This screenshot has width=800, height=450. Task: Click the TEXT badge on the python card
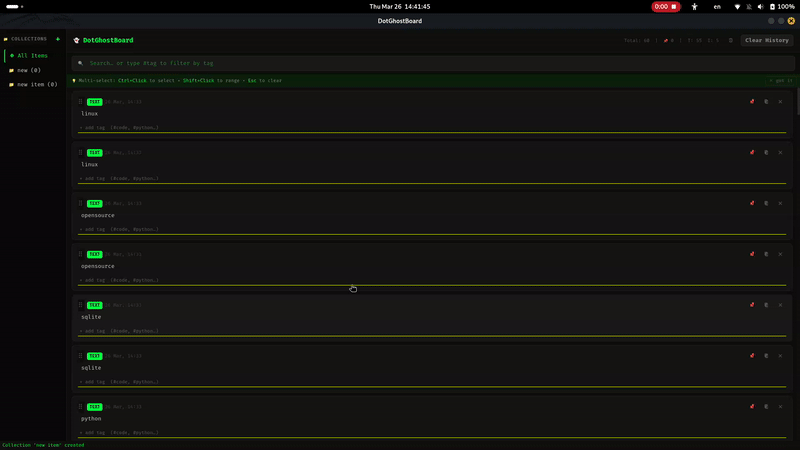point(94,407)
